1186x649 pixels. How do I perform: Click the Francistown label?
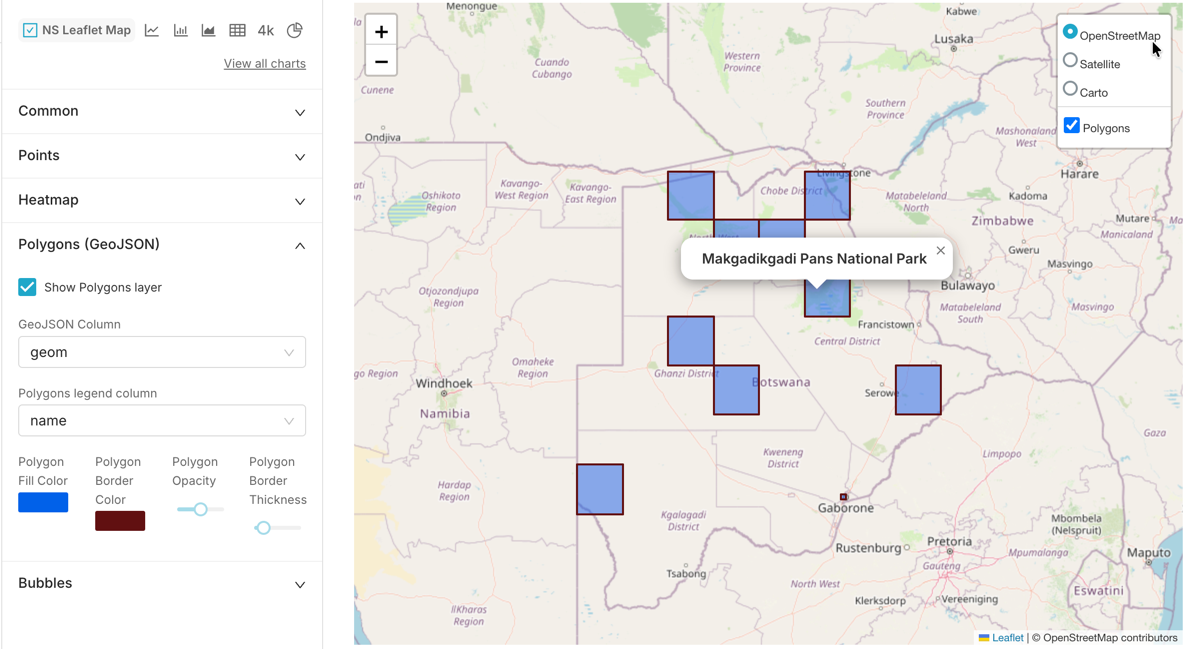886,324
